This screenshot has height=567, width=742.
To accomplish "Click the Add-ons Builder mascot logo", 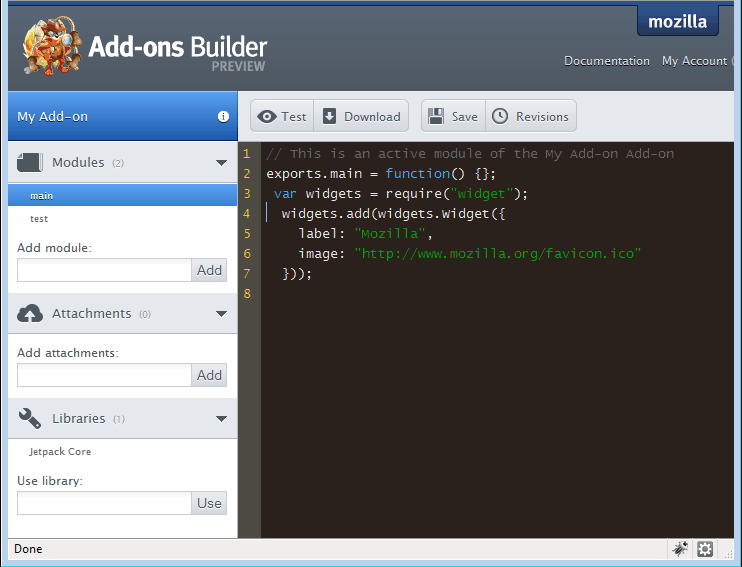I will point(52,45).
